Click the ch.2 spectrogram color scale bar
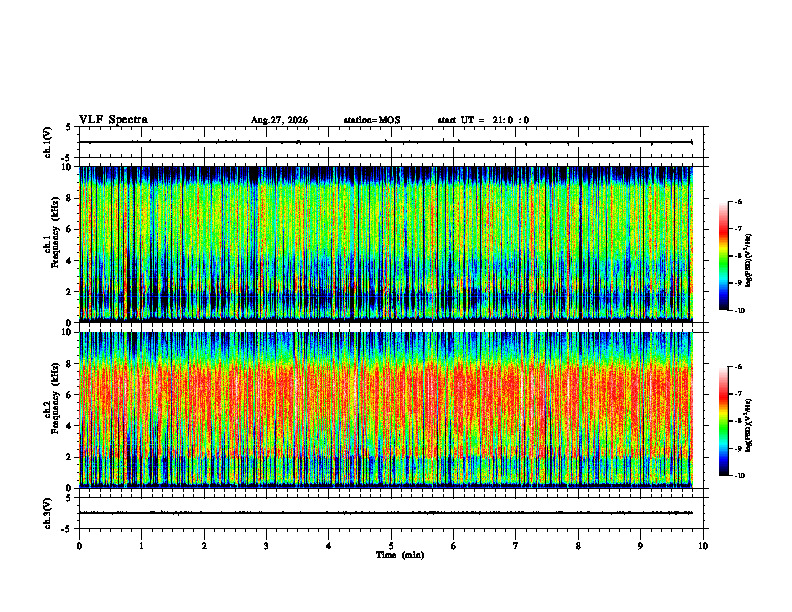The image size is (792, 612). 723,421
